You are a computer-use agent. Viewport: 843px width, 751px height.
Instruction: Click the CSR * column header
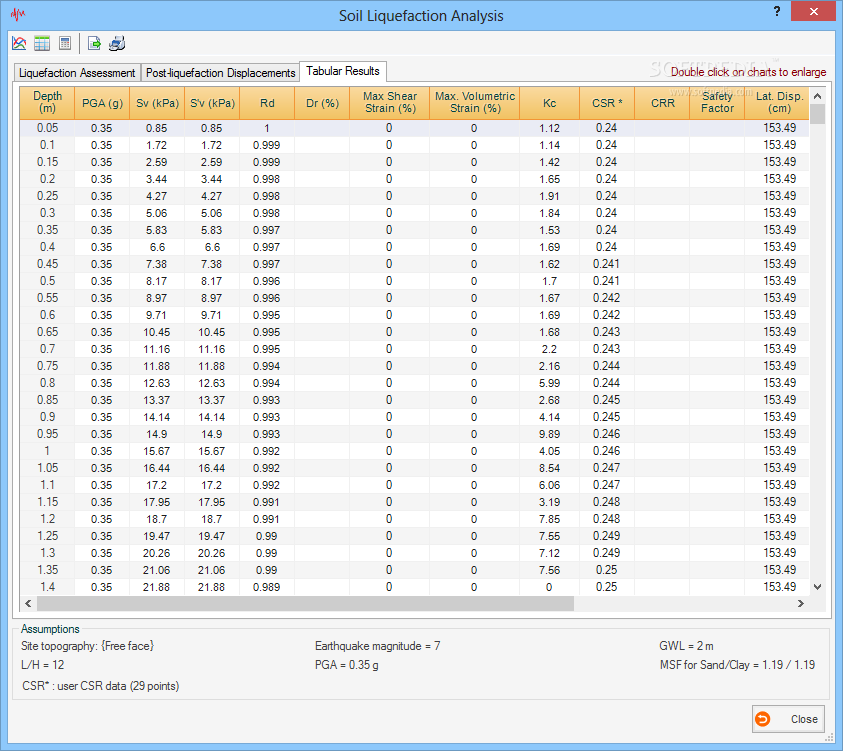(607, 103)
